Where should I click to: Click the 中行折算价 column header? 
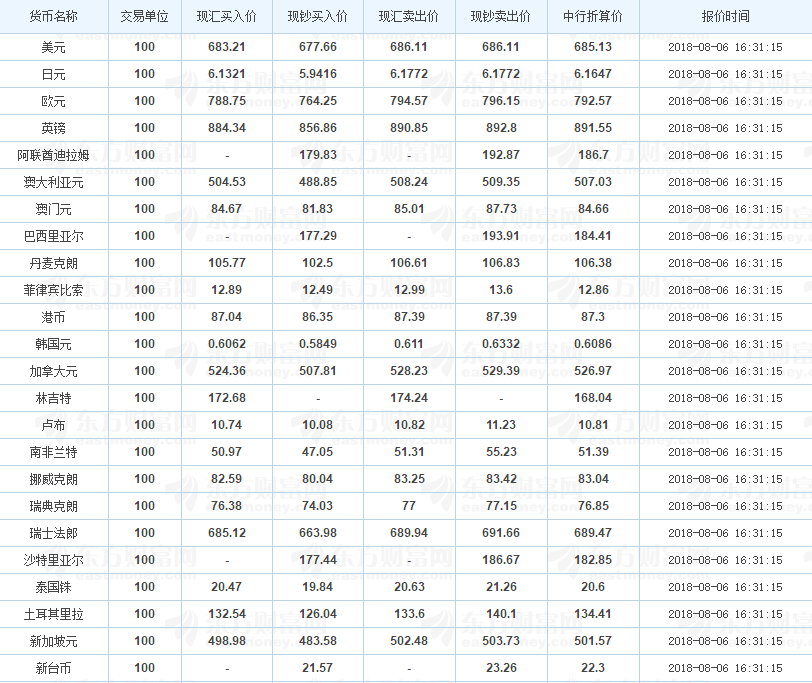(x=593, y=17)
